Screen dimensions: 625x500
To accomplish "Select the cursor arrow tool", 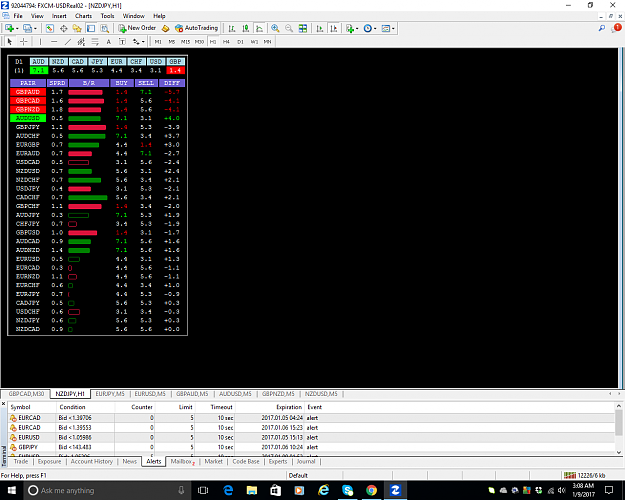I will pyautogui.click(x=10, y=41).
